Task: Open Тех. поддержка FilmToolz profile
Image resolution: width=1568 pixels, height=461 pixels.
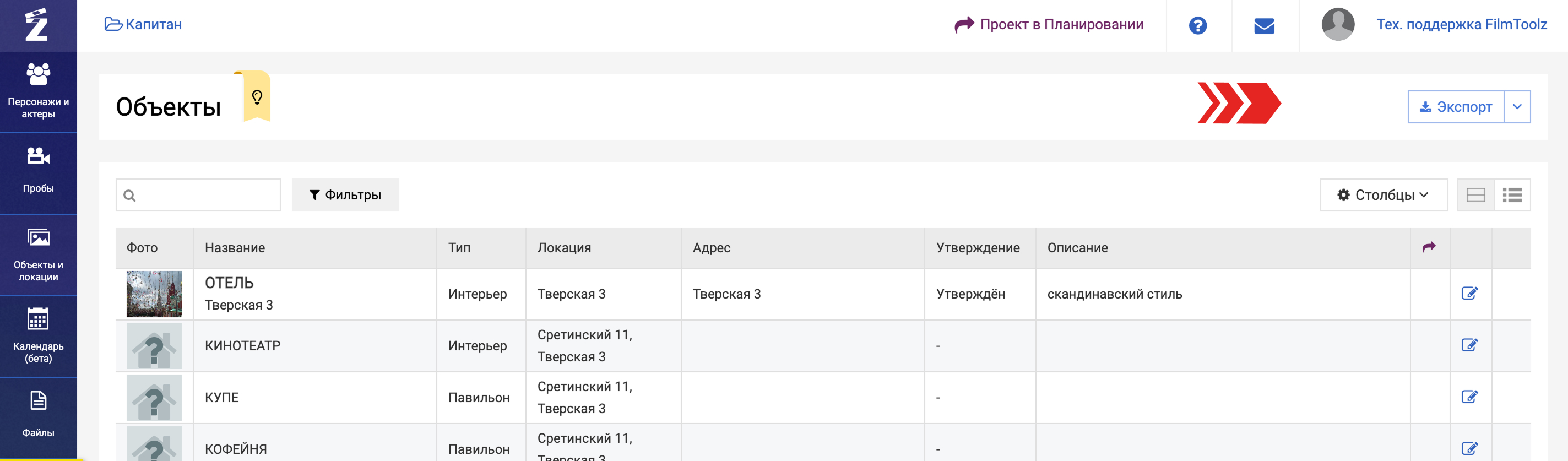Action: pyautogui.click(x=1462, y=24)
